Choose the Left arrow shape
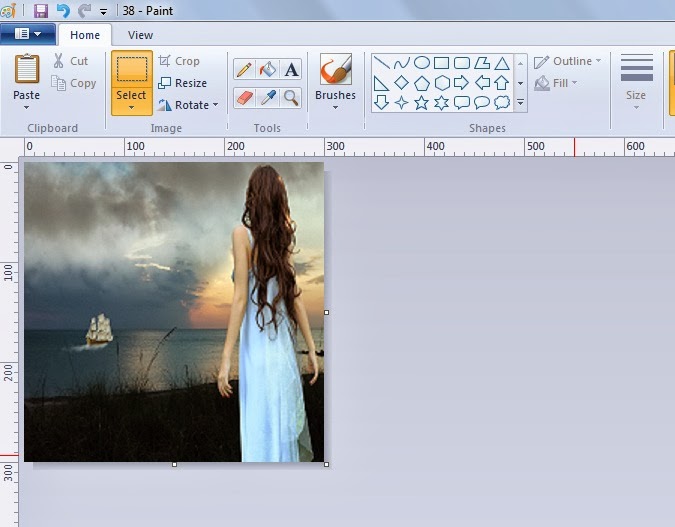675x527 pixels. 482,83
